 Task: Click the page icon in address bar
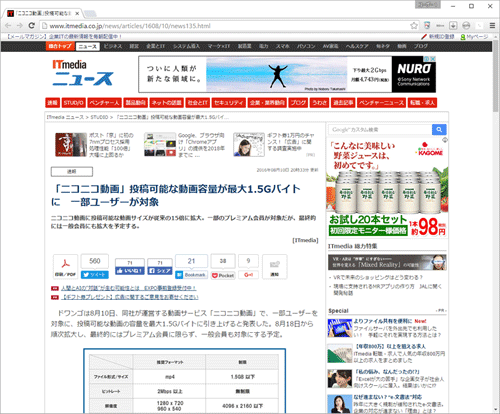(x=44, y=26)
